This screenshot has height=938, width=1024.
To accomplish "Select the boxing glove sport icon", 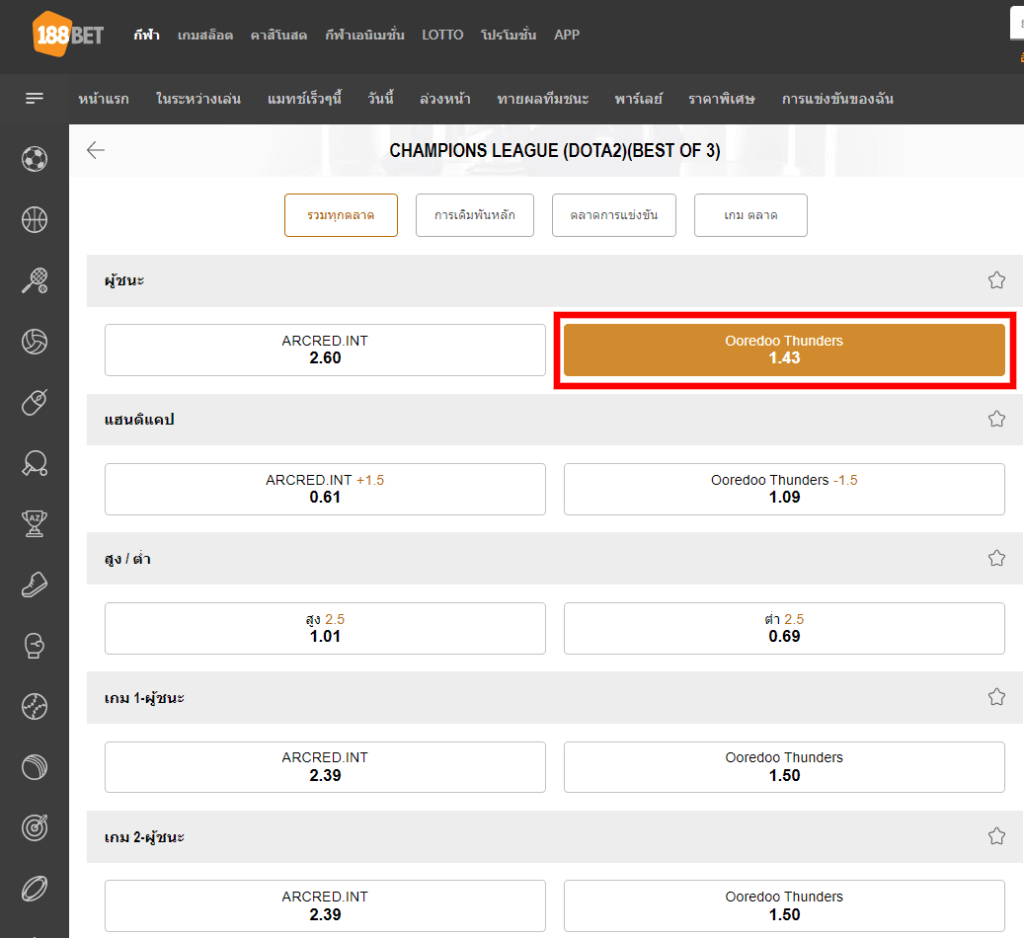I will click(x=34, y=645).
